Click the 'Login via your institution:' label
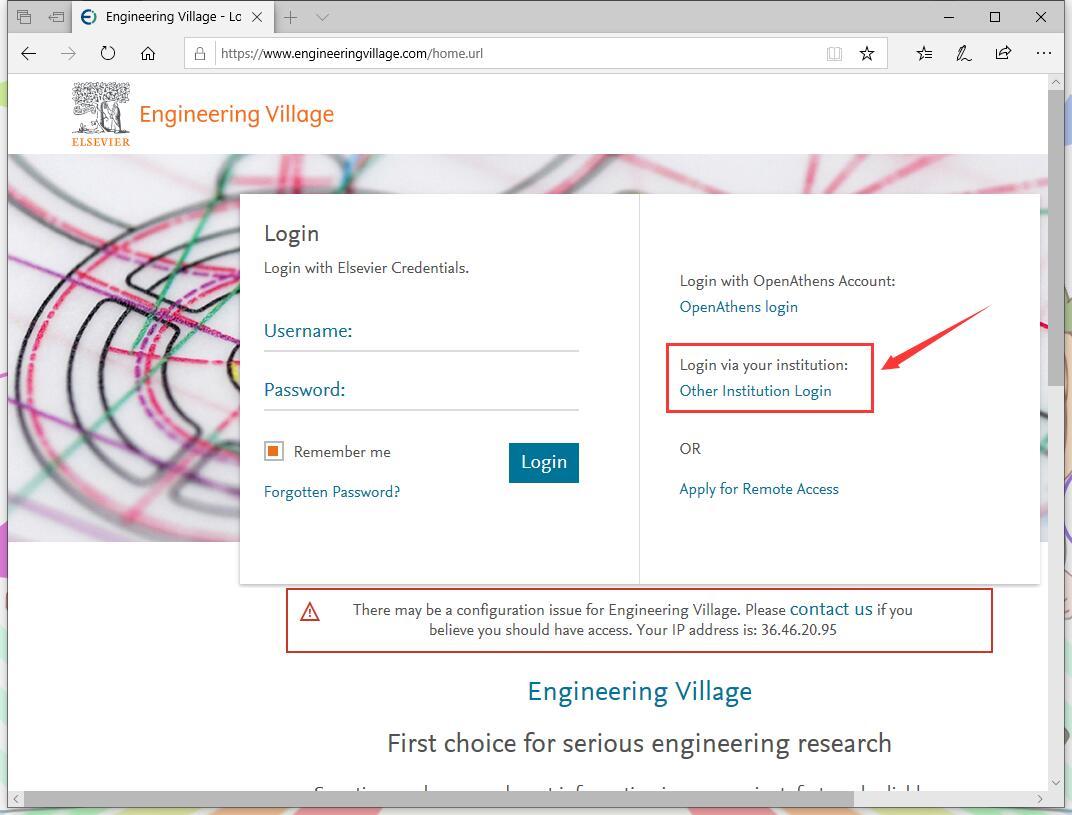 (764, 365)
